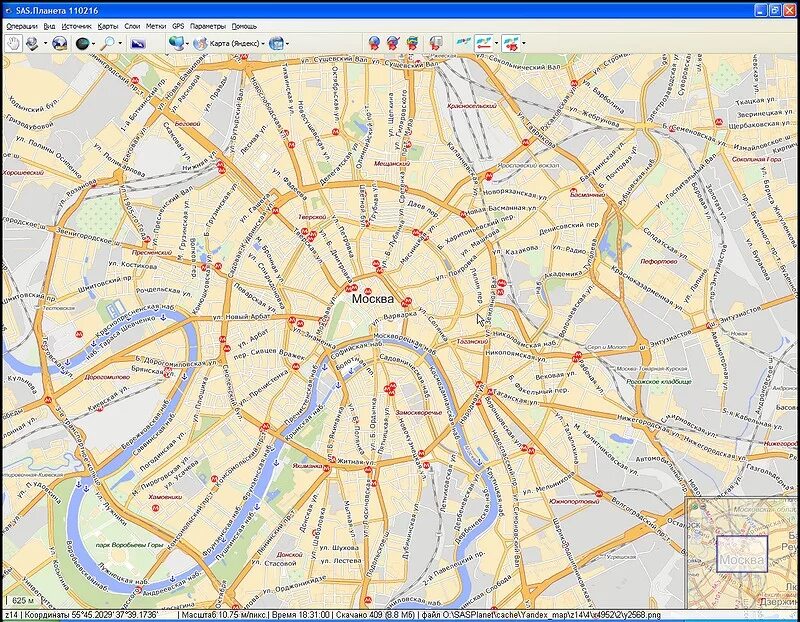Click the Замоскворечье district label
The width and height of the screenshot is (800, 622).
click(418, 412)
